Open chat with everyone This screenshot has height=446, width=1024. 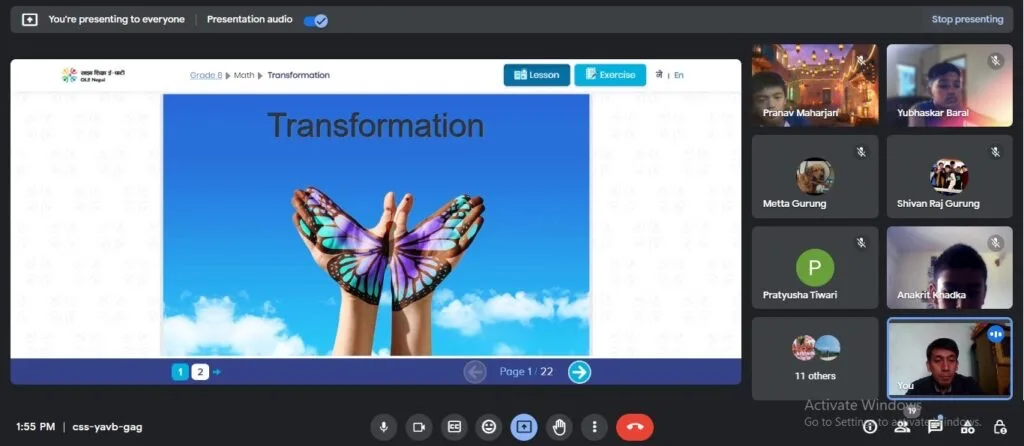tap(935, 427)
